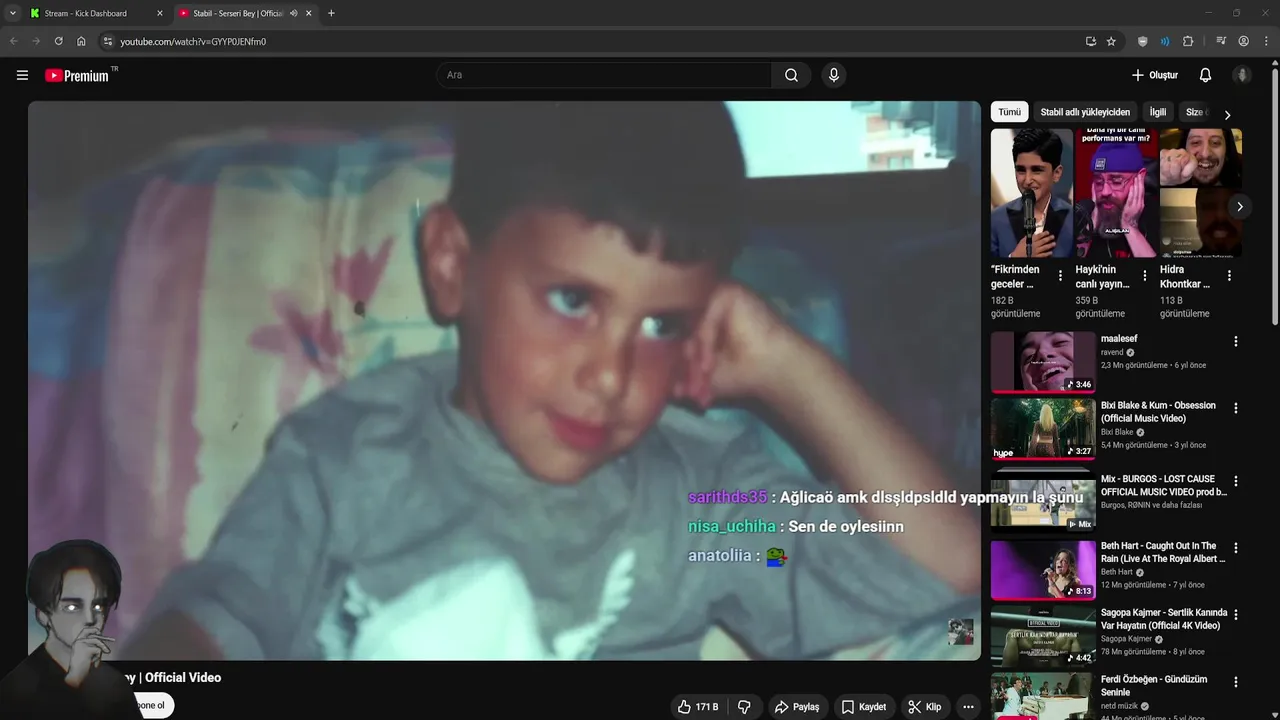The image size is (1280, 720).
Task: Open the BURGOS LOST CAUSE mix thumbnail
Action: 1043,499
